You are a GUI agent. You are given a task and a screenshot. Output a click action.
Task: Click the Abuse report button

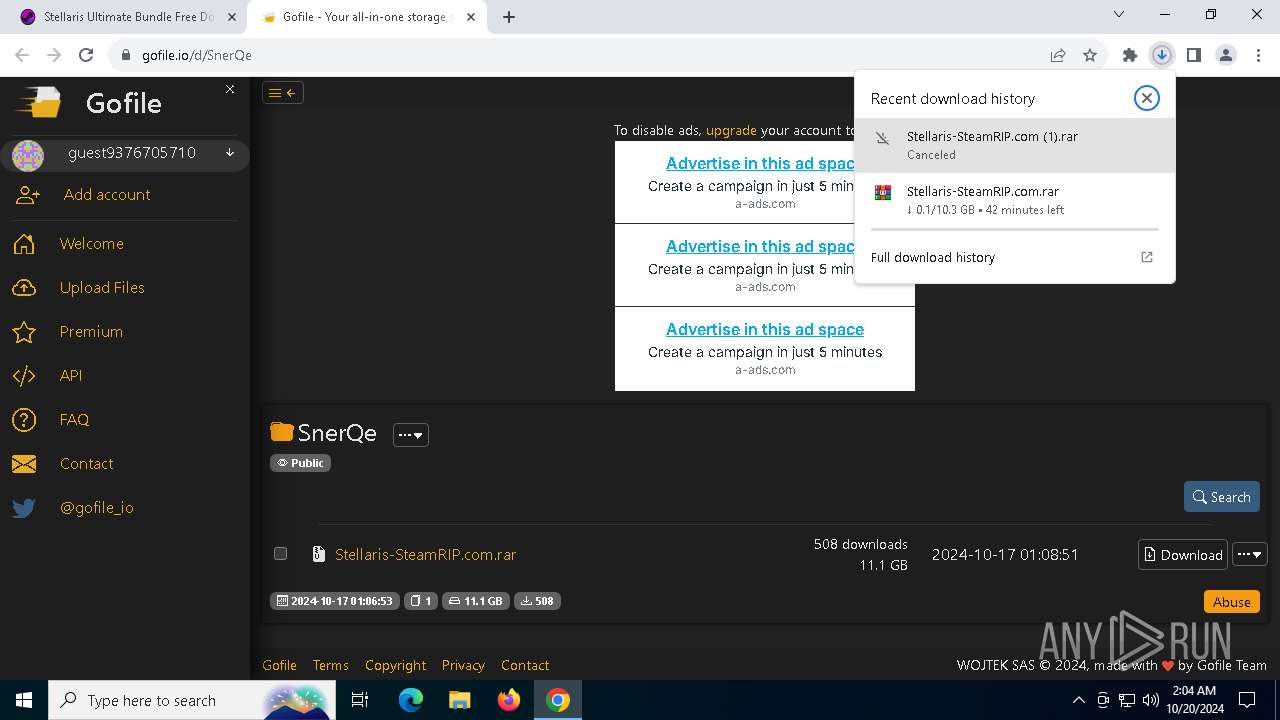[1232, 601]
